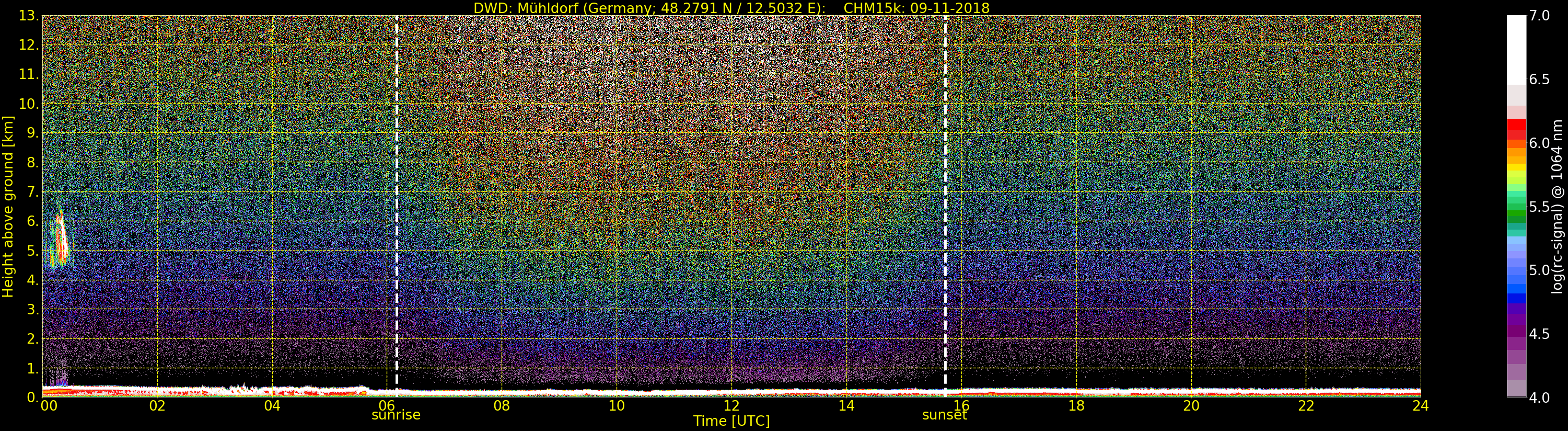Click the height tick label "12."
This screenshot has width=1568, height=431.
pyautogui.click(x=29, y=45)
